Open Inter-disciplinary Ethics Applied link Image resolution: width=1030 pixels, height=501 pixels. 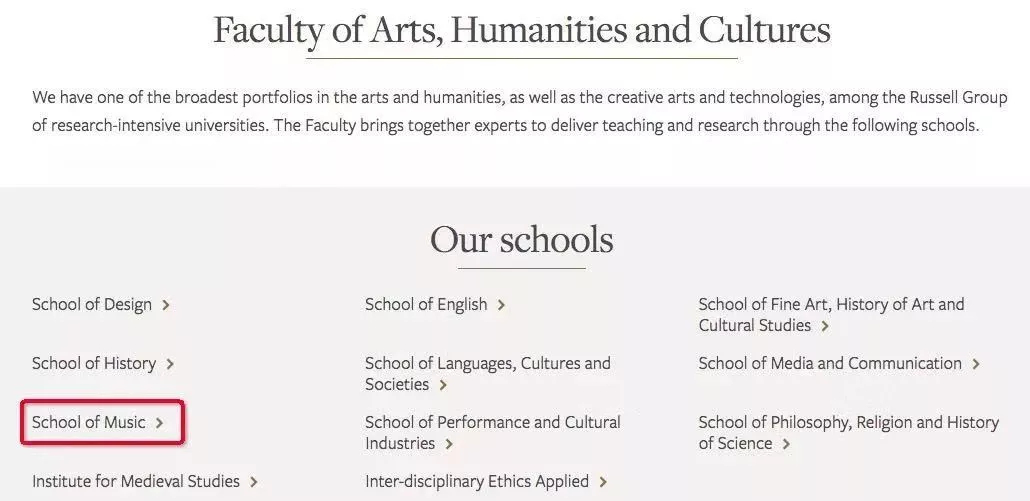pyautogui.click(x=476, y=482)
